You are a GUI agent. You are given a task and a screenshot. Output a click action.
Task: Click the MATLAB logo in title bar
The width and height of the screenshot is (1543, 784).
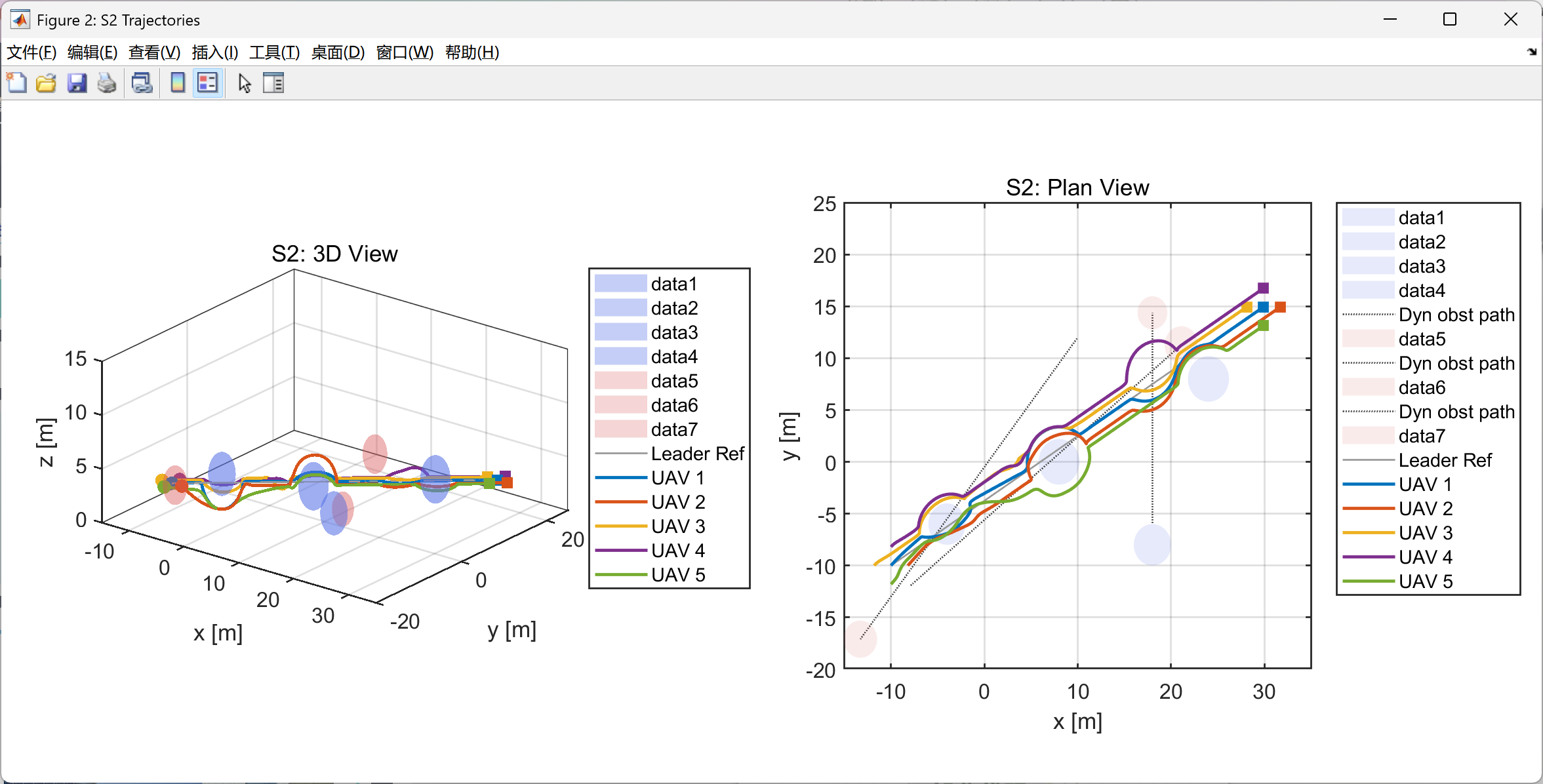20,20
